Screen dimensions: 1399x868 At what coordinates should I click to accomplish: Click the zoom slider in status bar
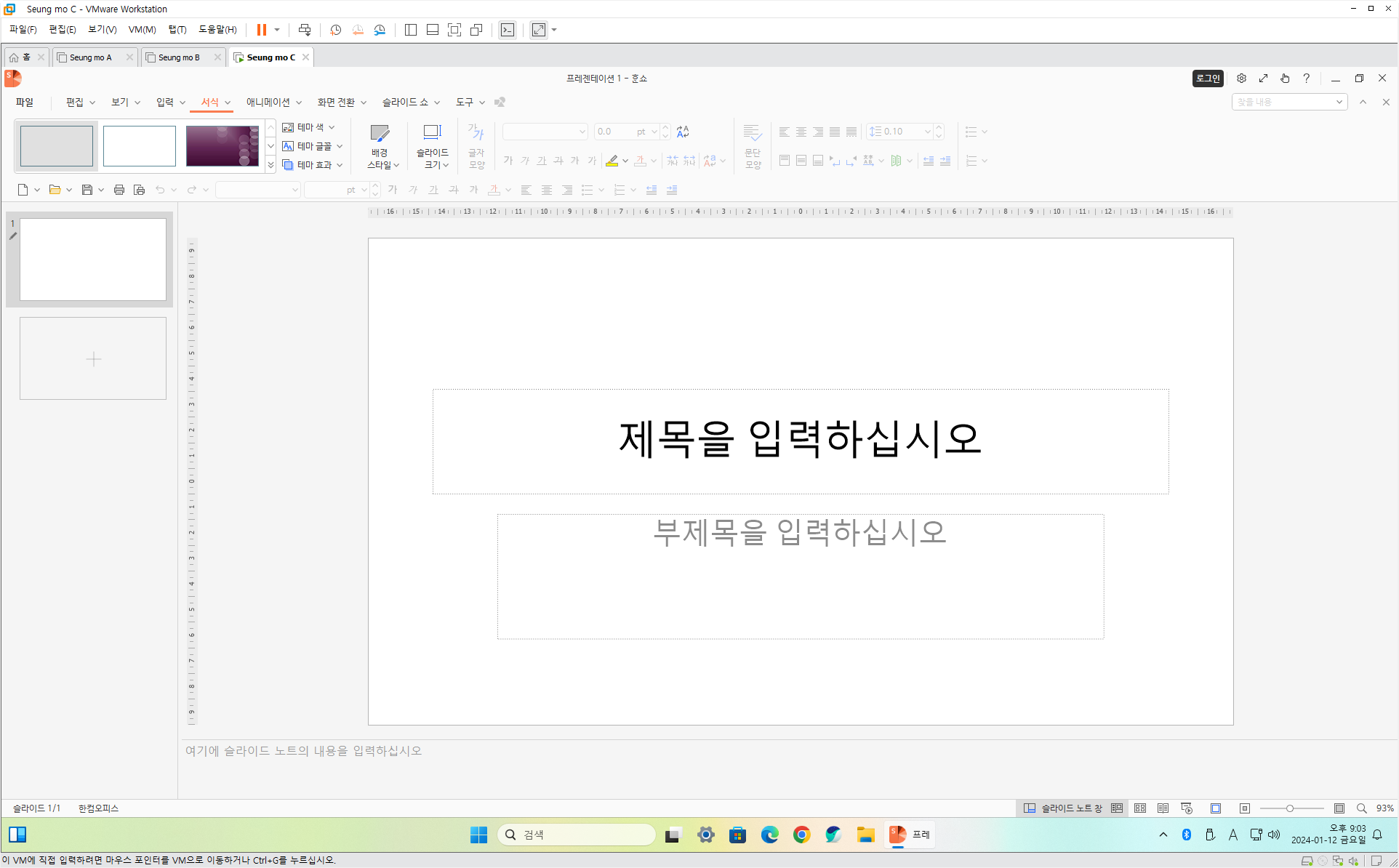(x=1290, y=808)
